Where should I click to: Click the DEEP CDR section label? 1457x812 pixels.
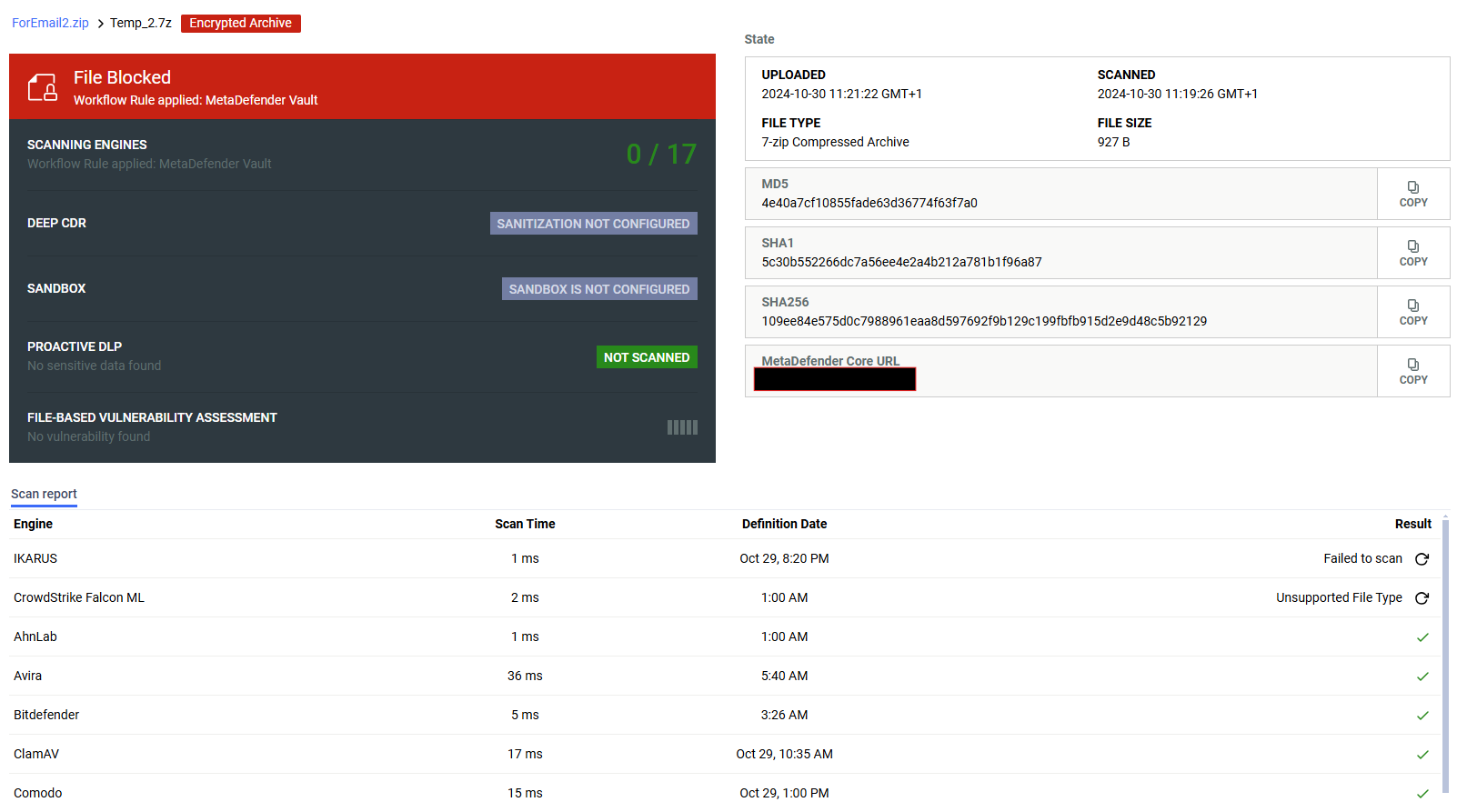(56, 223)
